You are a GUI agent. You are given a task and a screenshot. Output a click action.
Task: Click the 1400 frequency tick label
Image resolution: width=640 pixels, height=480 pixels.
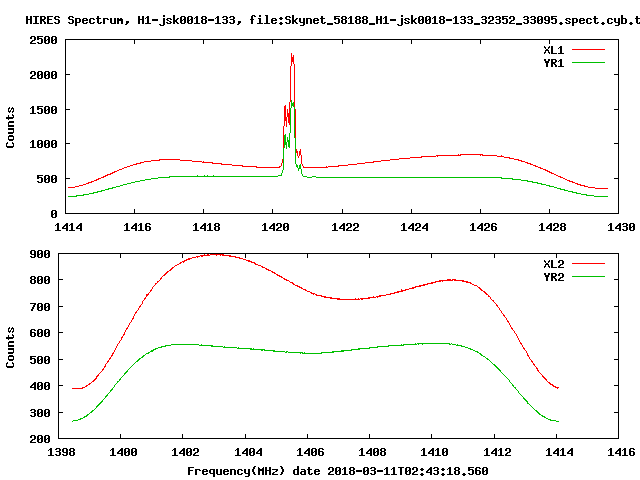pyautogui.click(x=123, y=452)
